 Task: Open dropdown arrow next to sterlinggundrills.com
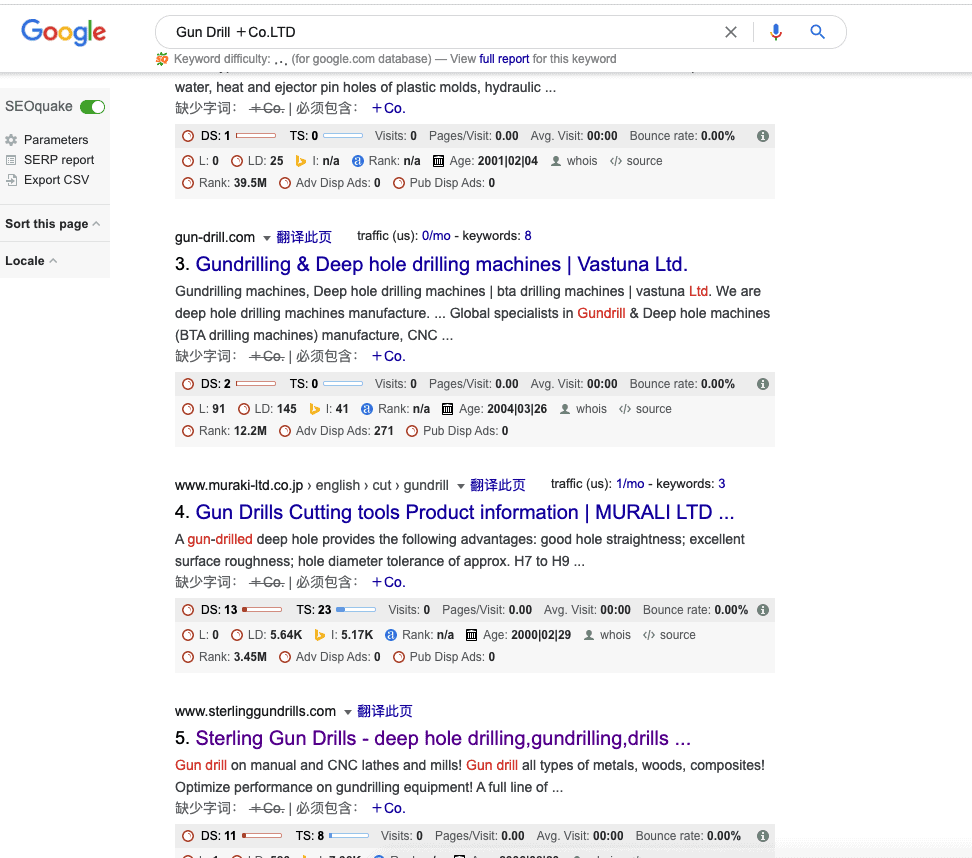pos(348,712)
